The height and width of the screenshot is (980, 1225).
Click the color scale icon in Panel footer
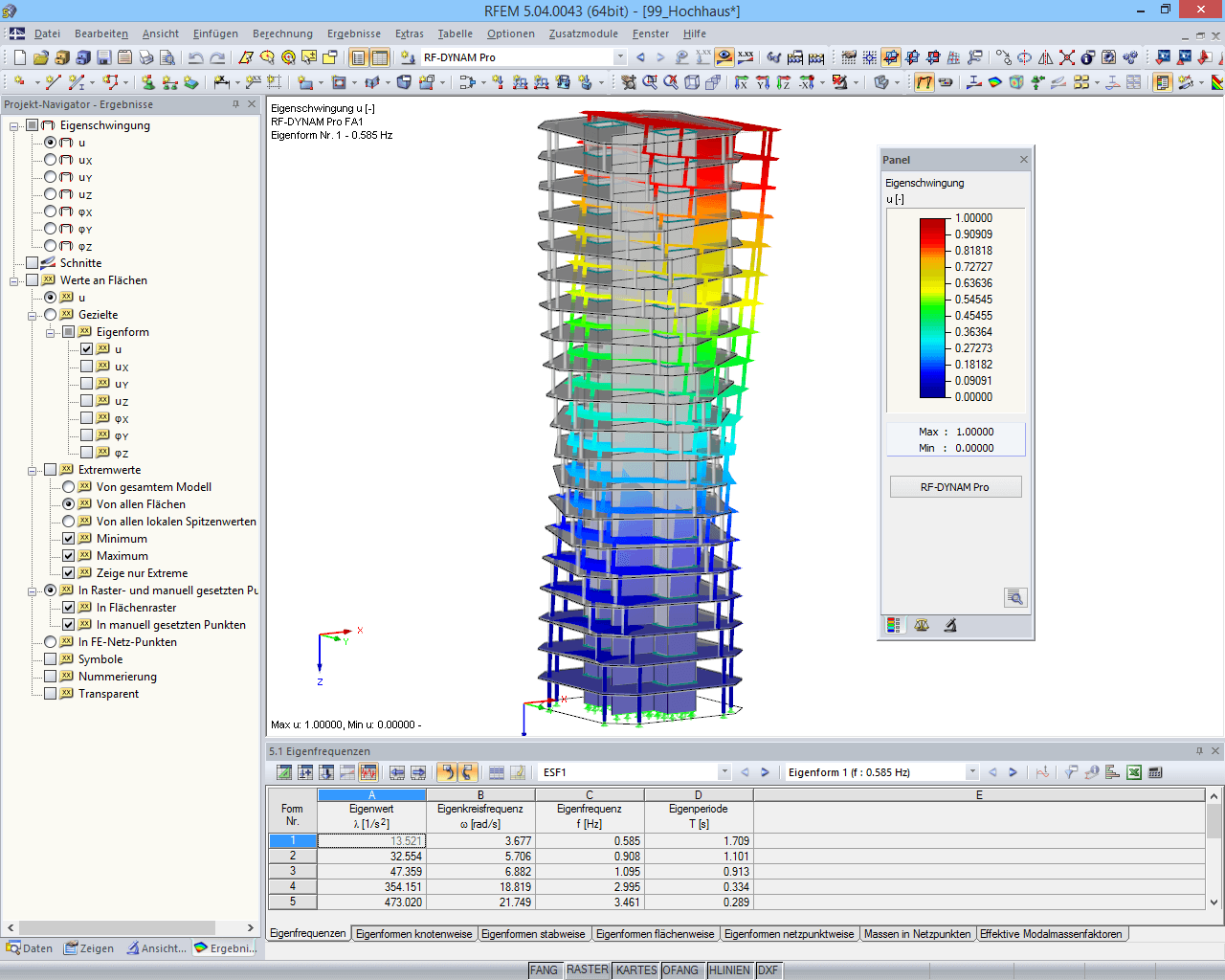(x=894, y=625)
